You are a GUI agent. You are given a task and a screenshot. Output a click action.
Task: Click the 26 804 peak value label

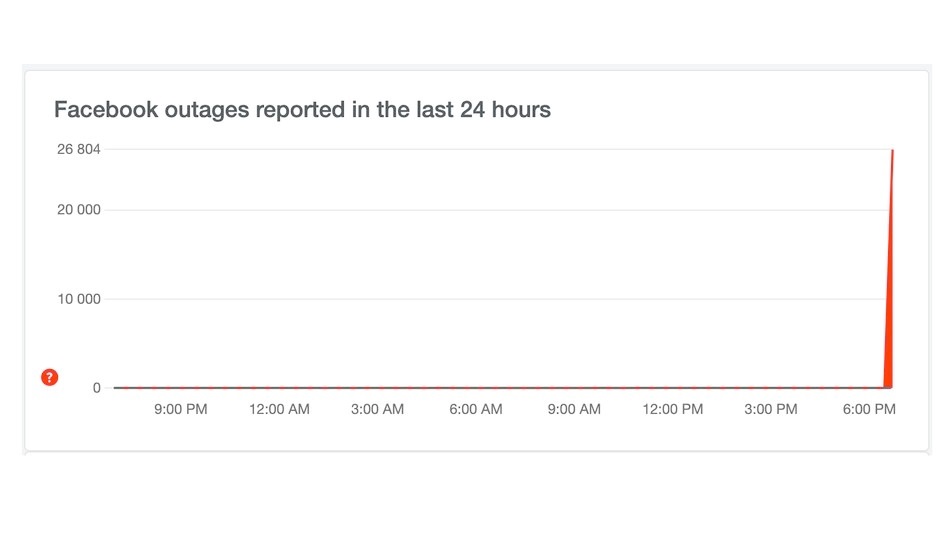click(x=78, y=149)
